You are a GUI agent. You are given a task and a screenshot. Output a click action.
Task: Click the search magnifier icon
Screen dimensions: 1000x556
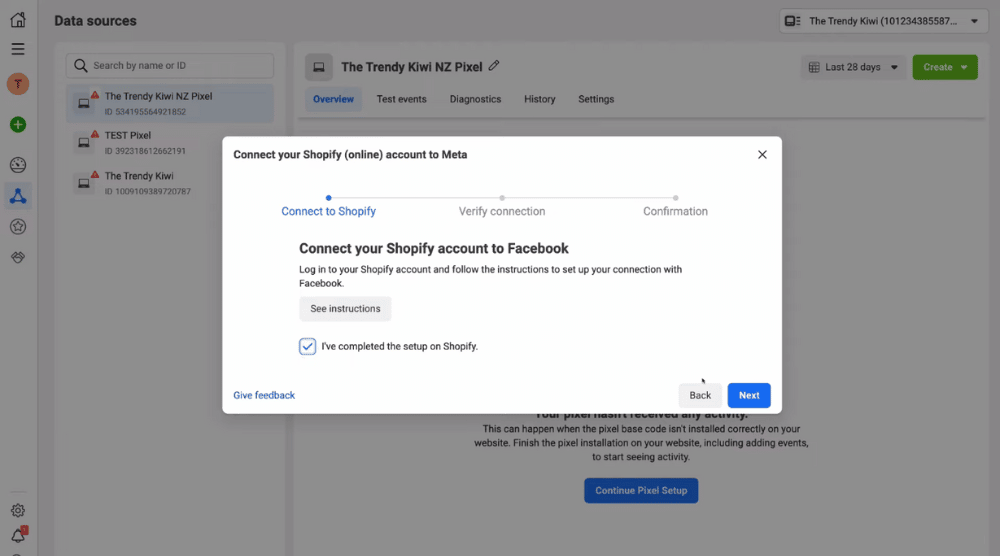point(80,65)
